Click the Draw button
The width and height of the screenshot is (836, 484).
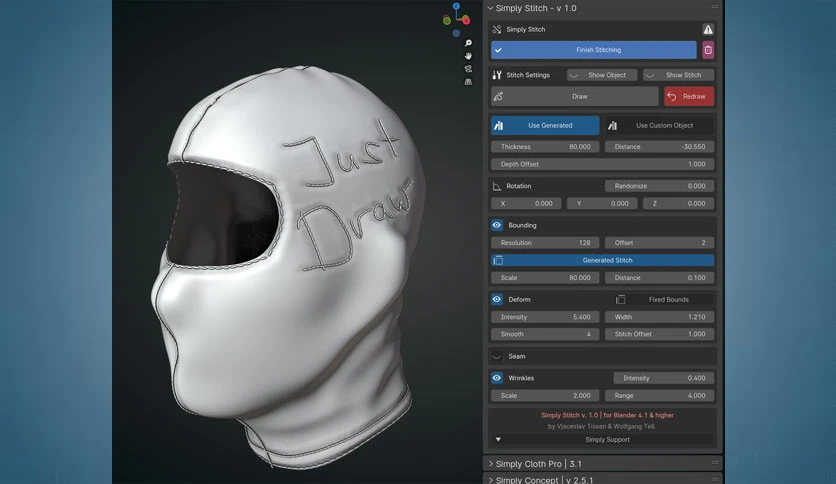[x=575, y=96]
